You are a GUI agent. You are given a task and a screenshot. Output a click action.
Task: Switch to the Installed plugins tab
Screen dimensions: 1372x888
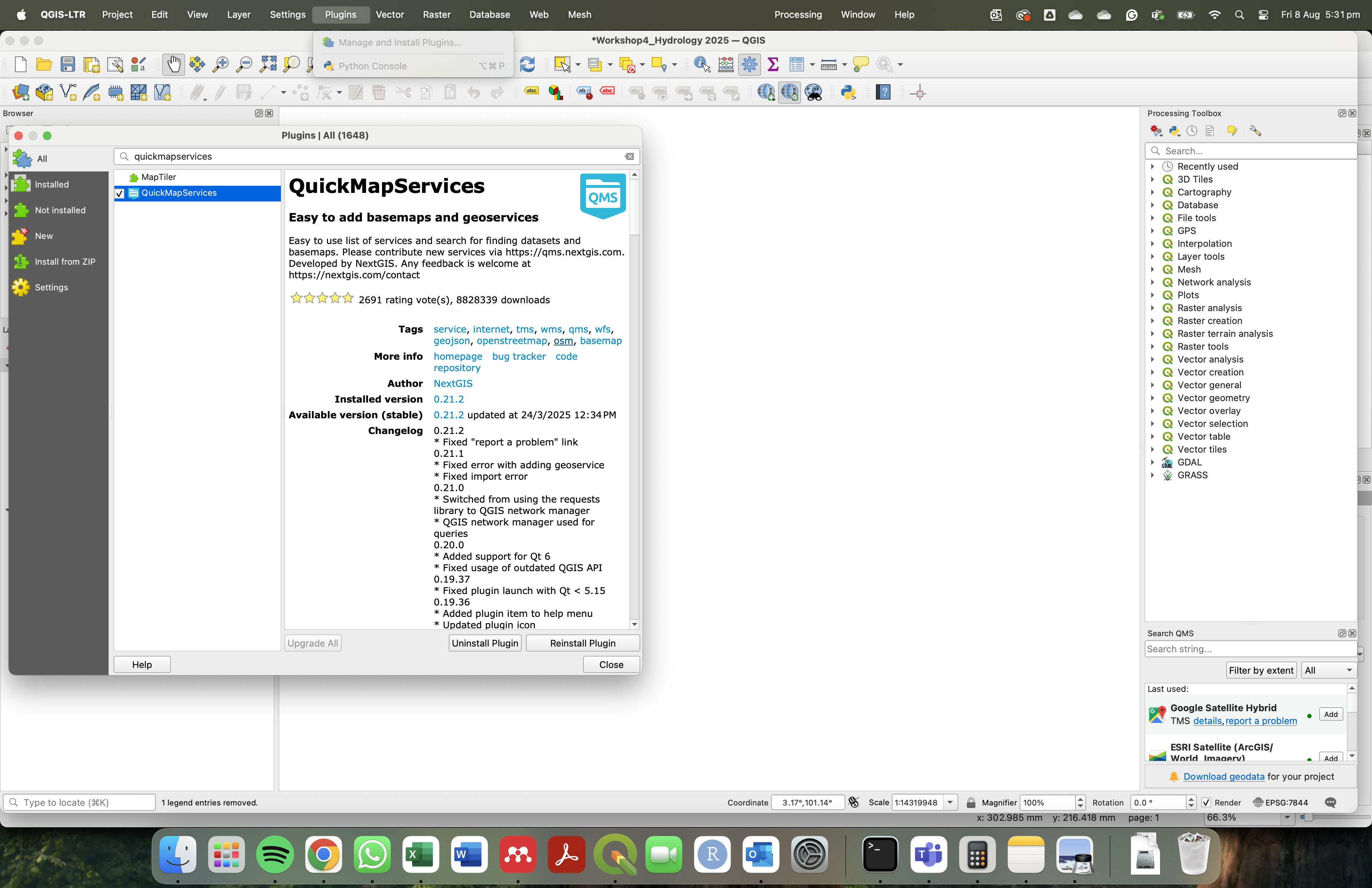coord(59,184)
